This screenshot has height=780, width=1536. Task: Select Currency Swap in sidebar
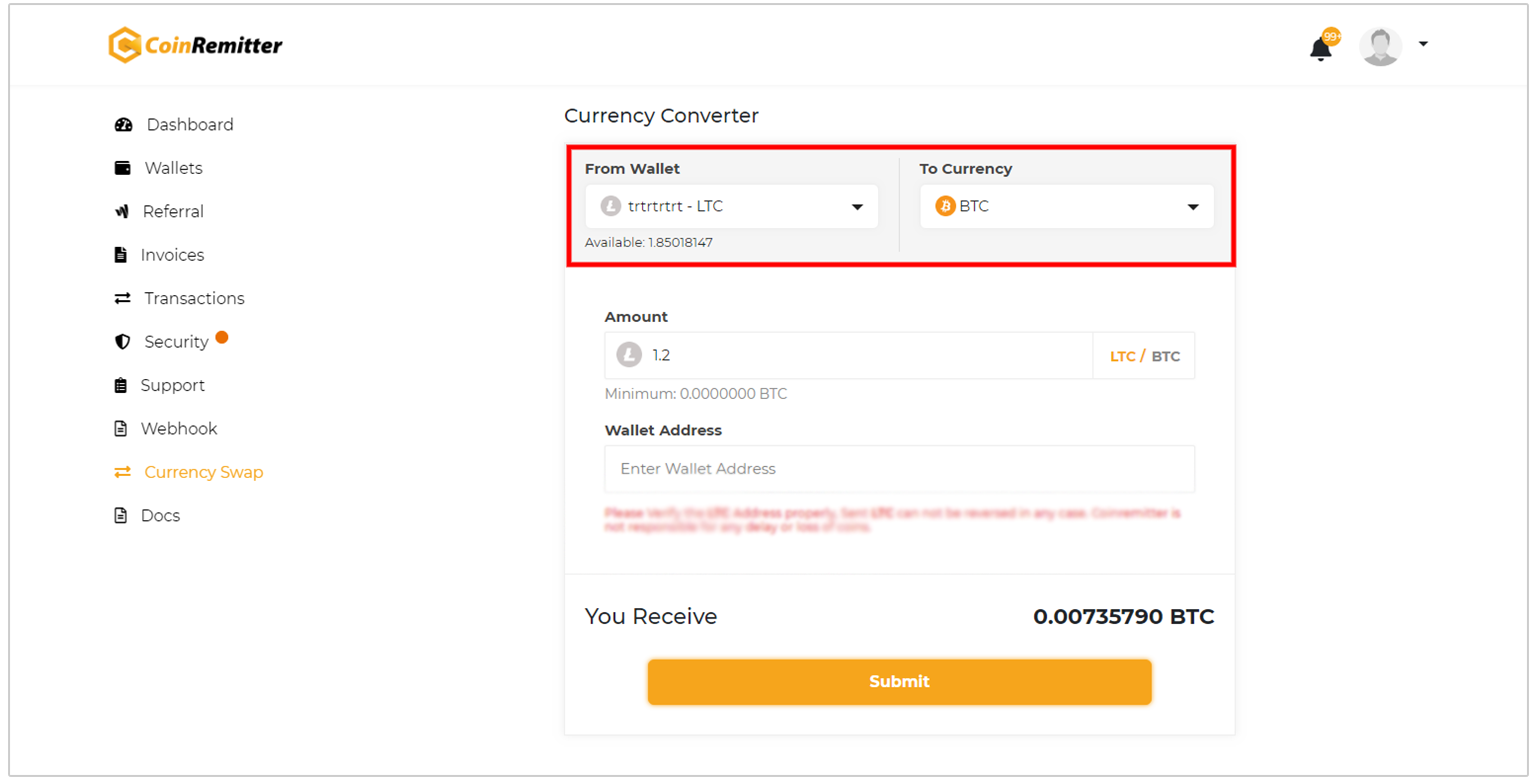coord(188,472)
